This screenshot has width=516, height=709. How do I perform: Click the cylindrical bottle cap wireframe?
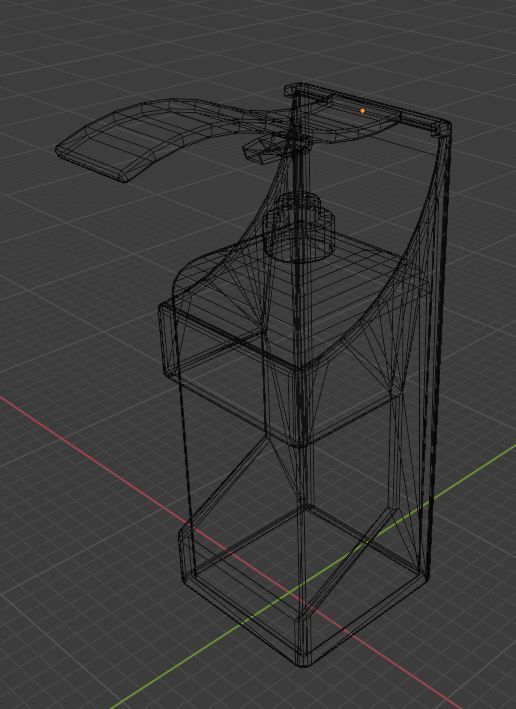click(299, 227)
